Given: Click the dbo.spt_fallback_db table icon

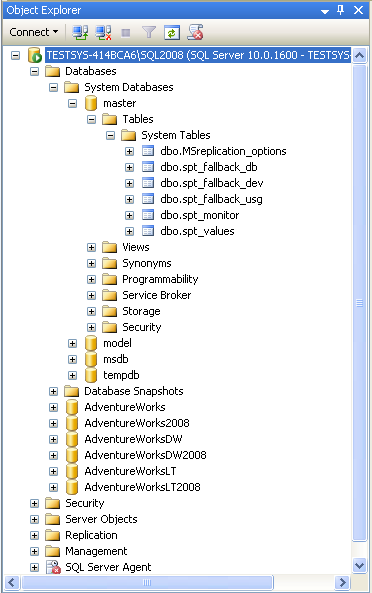Looking at the screenshot, I should (x=148, y=167).
